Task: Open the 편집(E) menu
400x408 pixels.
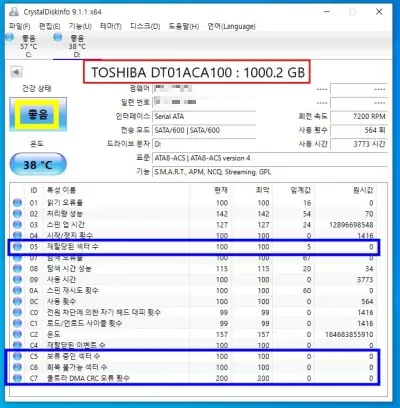Action: [x=49, y=26]
